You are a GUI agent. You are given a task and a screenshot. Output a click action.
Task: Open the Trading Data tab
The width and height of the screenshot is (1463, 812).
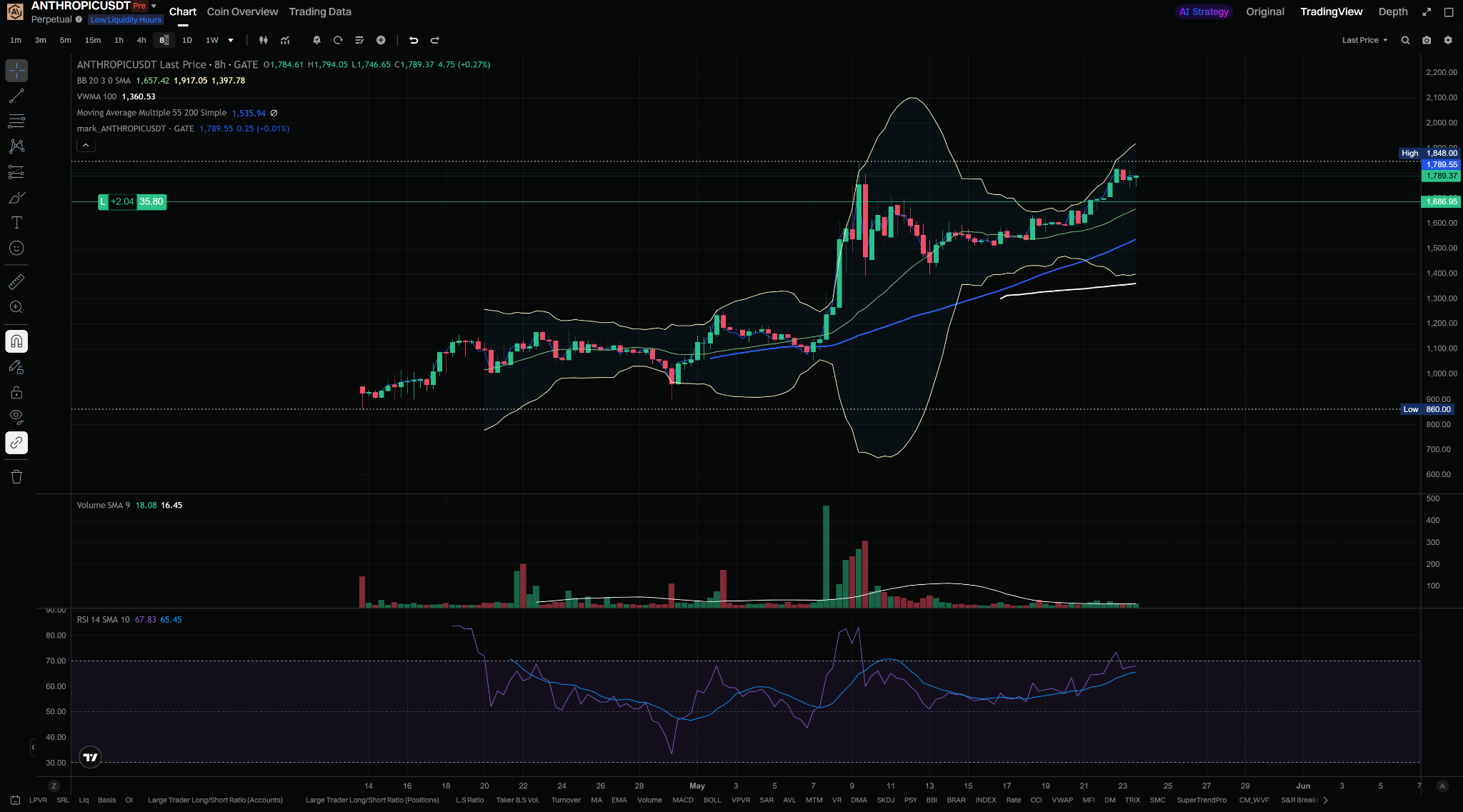(x=320, y=11)
